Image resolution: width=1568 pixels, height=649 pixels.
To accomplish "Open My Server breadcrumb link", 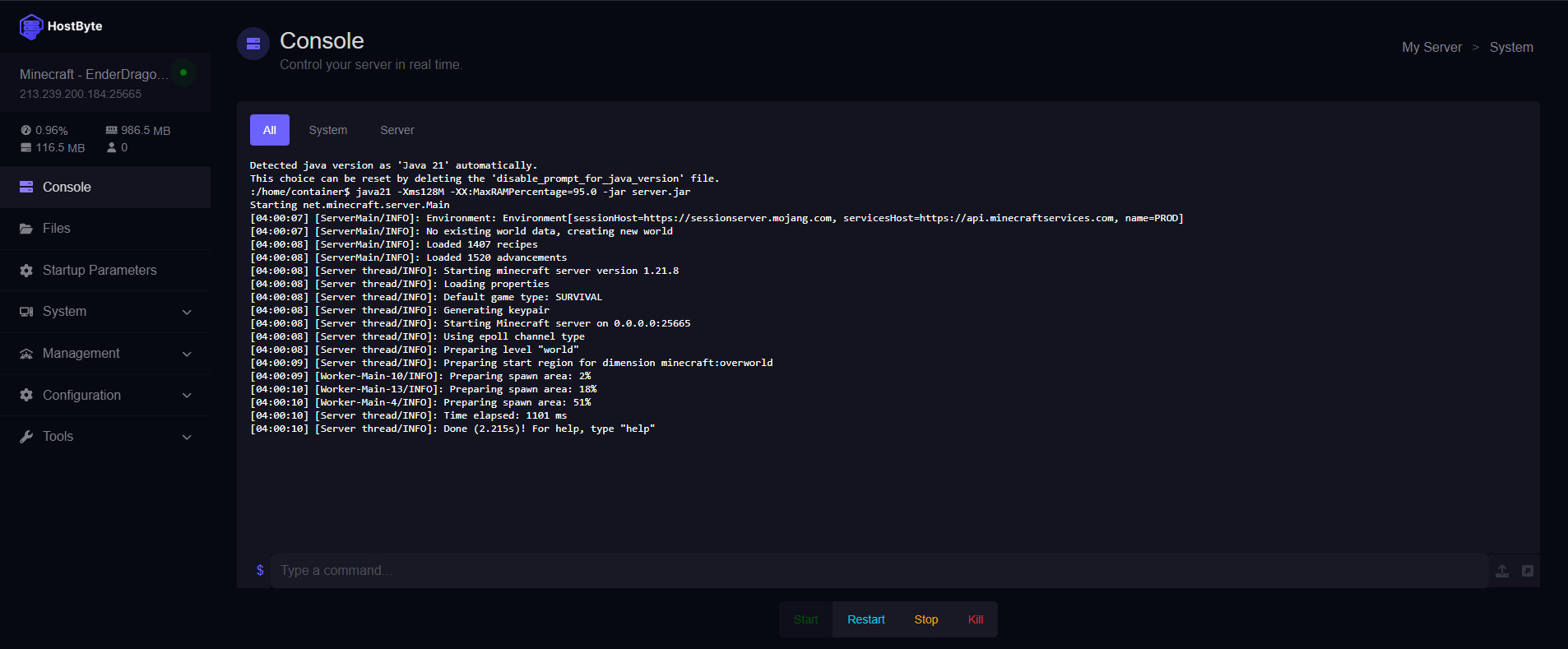I will 1432,47.
